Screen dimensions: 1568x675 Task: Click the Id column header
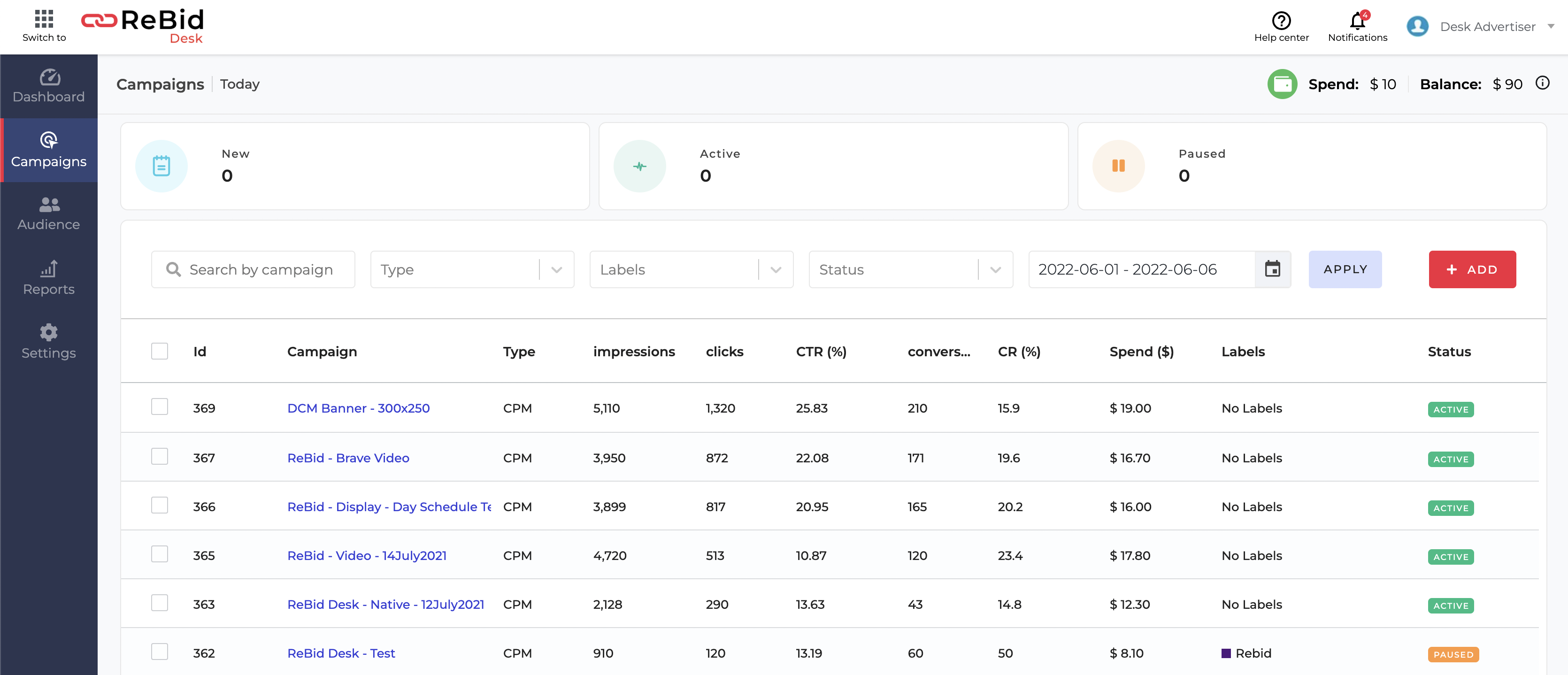click(200, 352)
